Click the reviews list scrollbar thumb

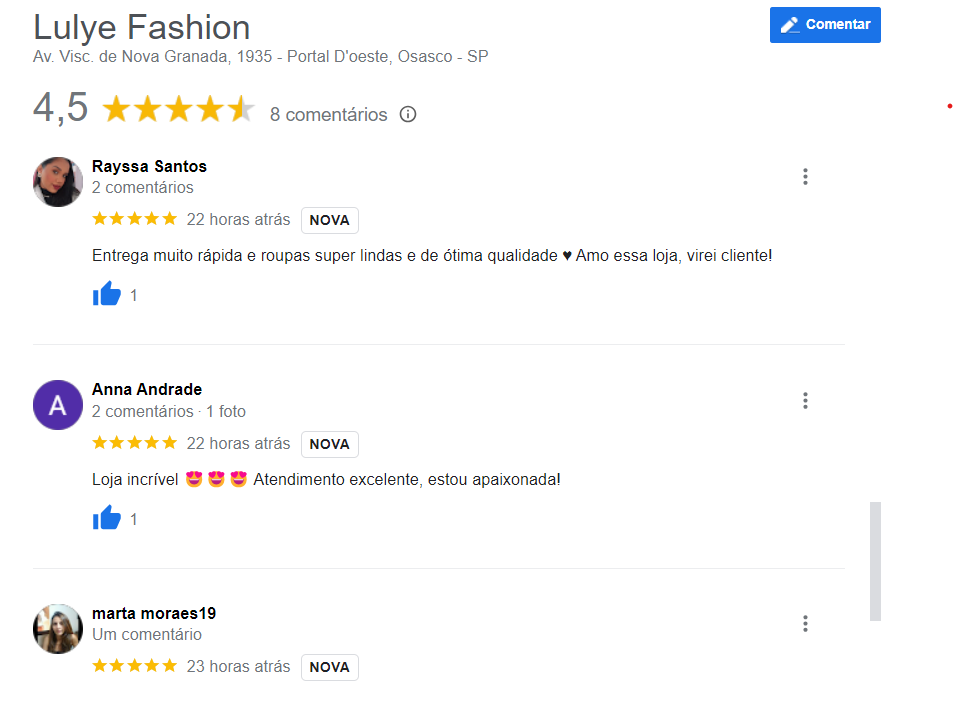[x=876, y=561]
